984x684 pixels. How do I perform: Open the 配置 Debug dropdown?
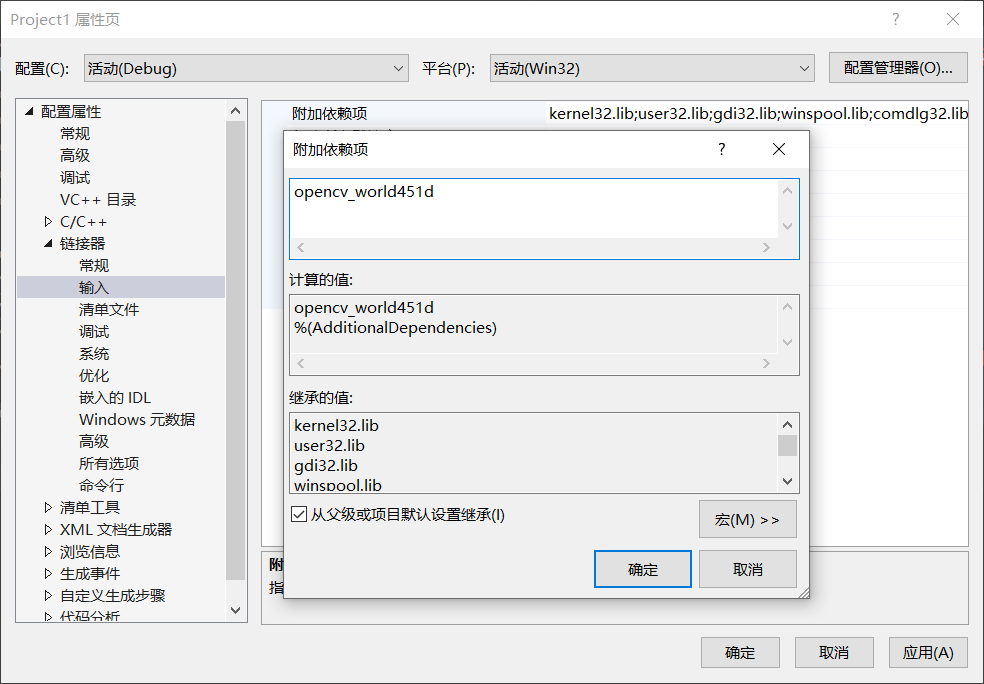tap(246, 68)
